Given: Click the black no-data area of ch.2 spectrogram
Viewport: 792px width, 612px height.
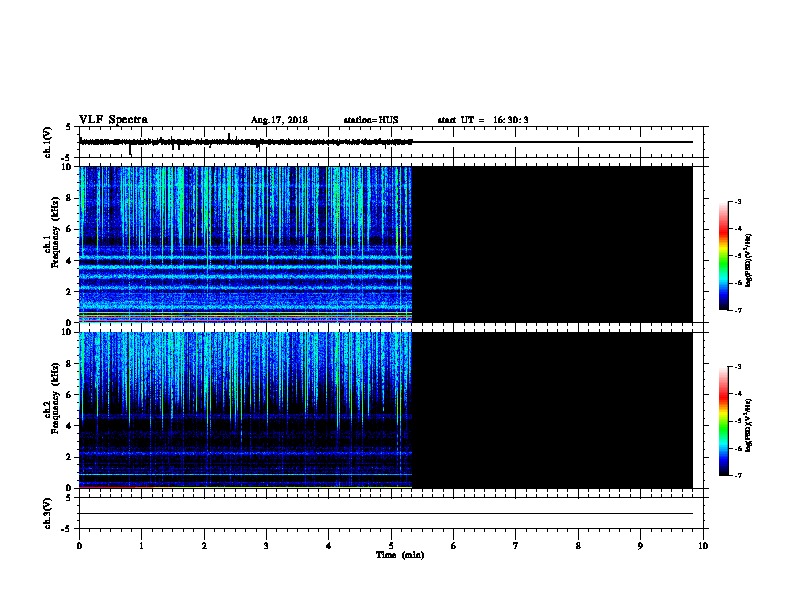Looking at the screenshot, I should [x=553, y=410].
